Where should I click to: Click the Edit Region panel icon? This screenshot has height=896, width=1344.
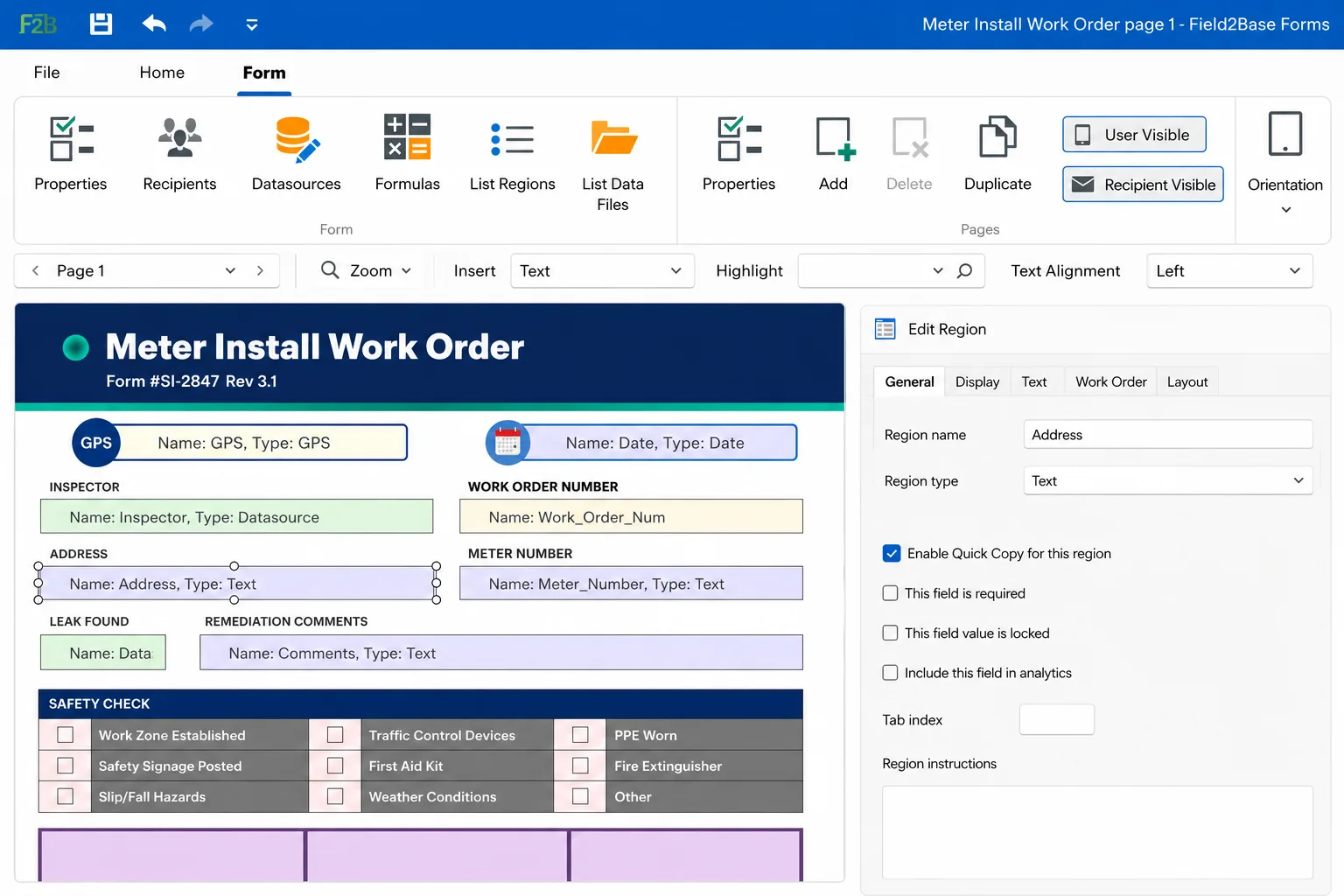[x=885, y=329]
